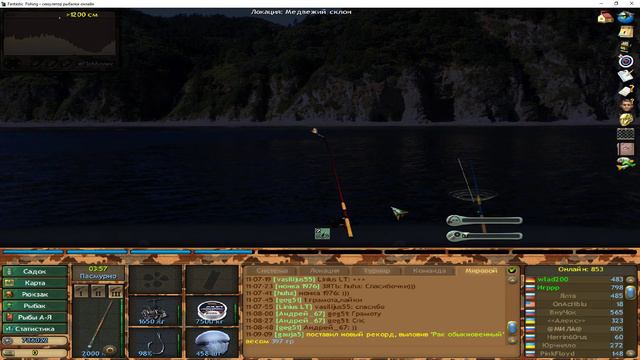Open the fisherman face help icon
Viewport: 640px width, 360px height.
(626, 105)
